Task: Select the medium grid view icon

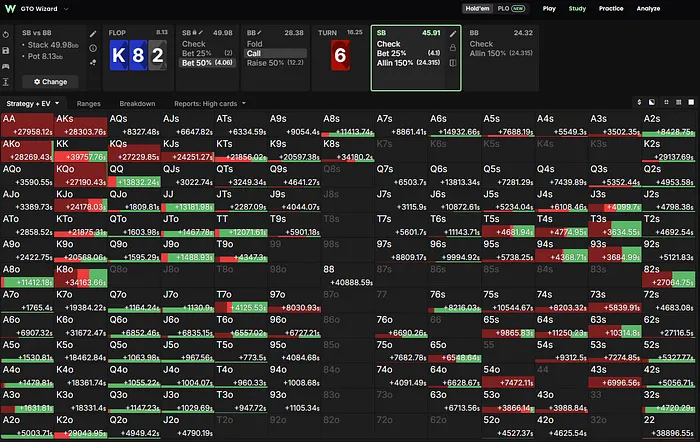Action: pos(679,102)
